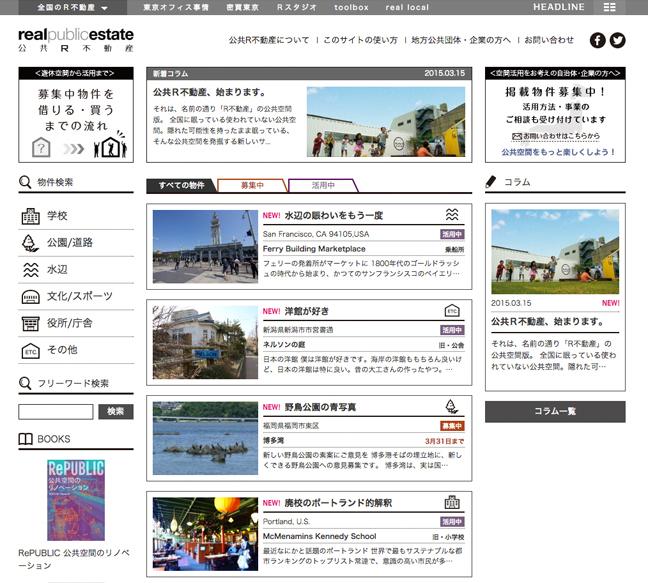Click the 検索 search button
The width and height of the screenshot is (648, 583).
pos(116,412)
